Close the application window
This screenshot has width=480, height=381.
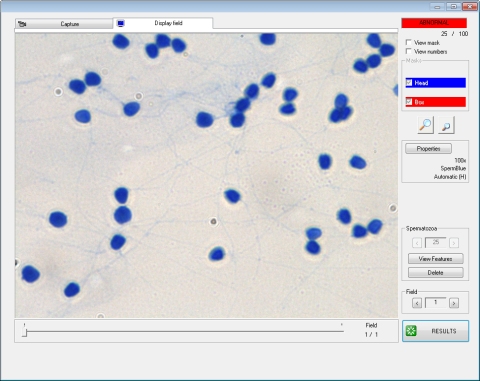[x=470, y=6]
